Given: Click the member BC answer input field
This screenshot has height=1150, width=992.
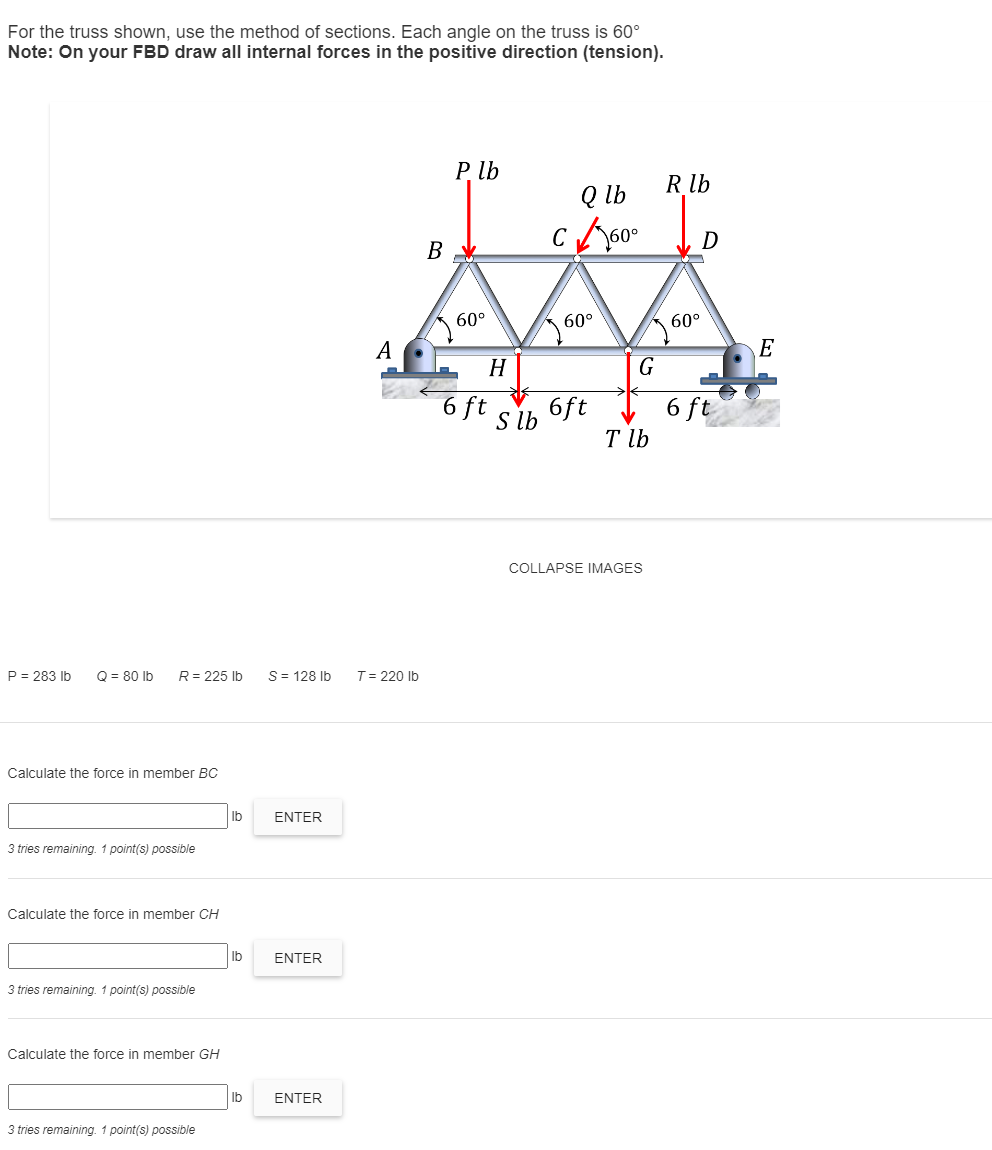Looking at the screenshot, I should click(117, 815).
